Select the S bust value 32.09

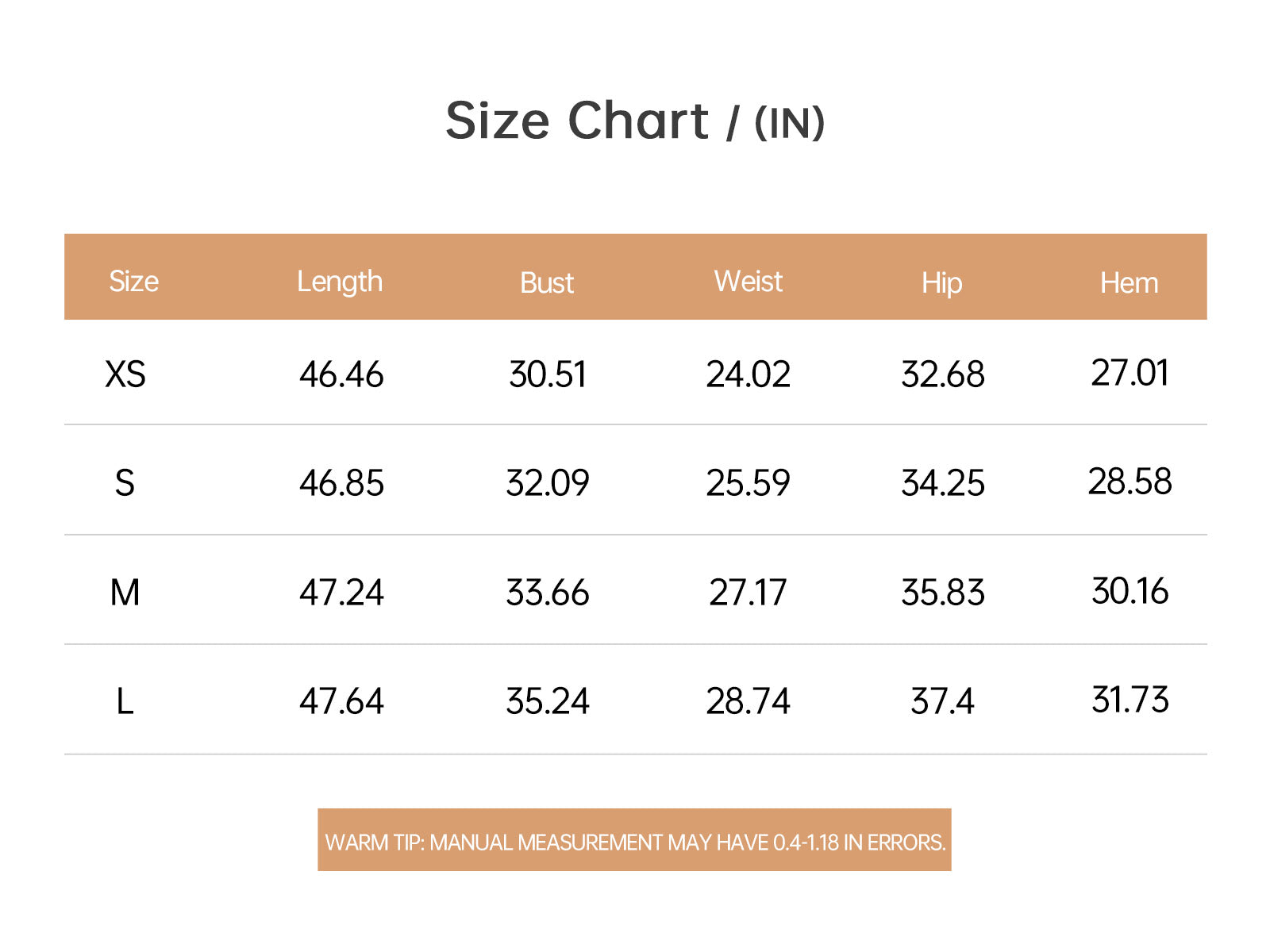[548, 483]
